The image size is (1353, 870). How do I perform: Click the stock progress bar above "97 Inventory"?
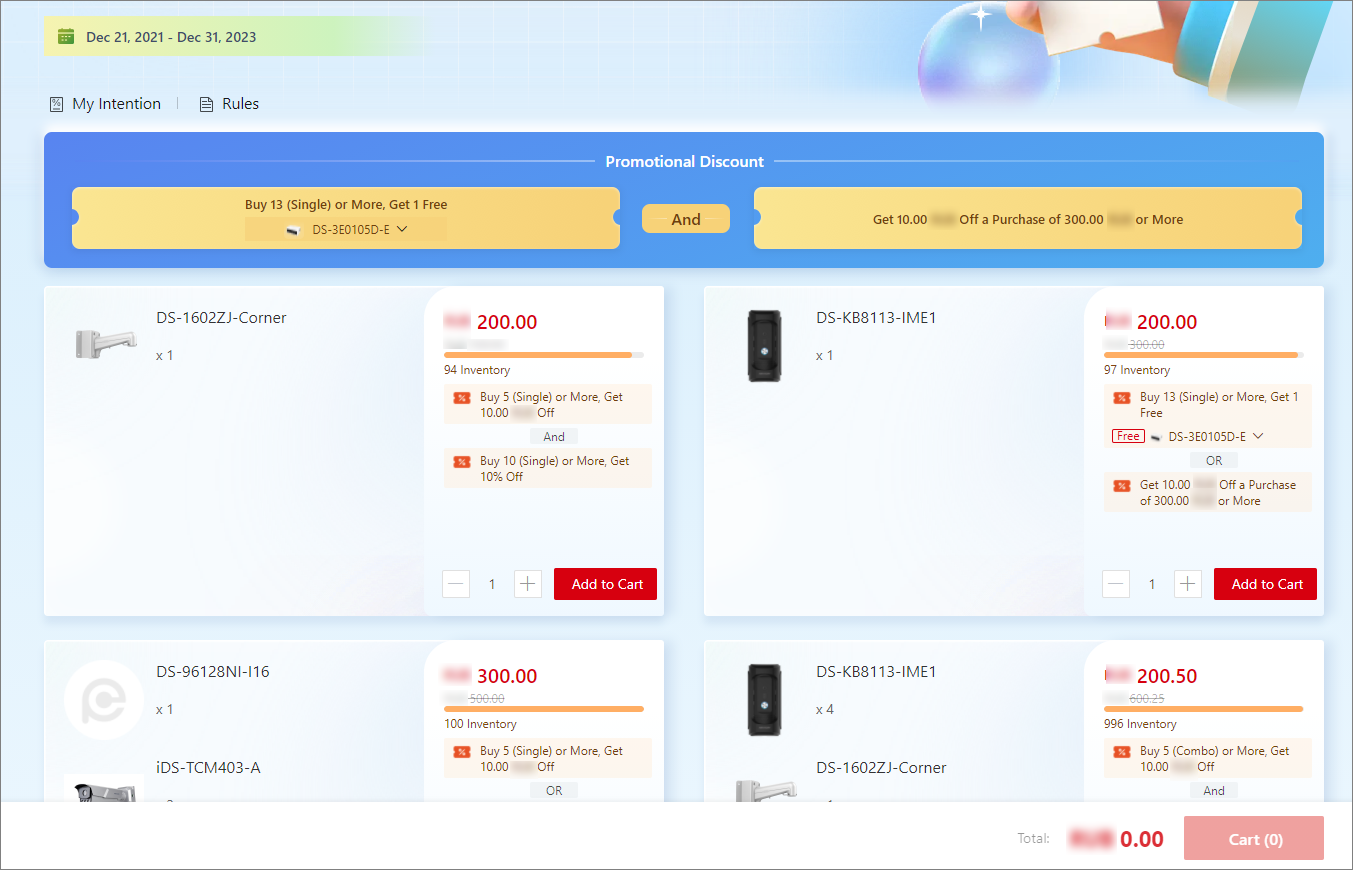(1204, 355)
